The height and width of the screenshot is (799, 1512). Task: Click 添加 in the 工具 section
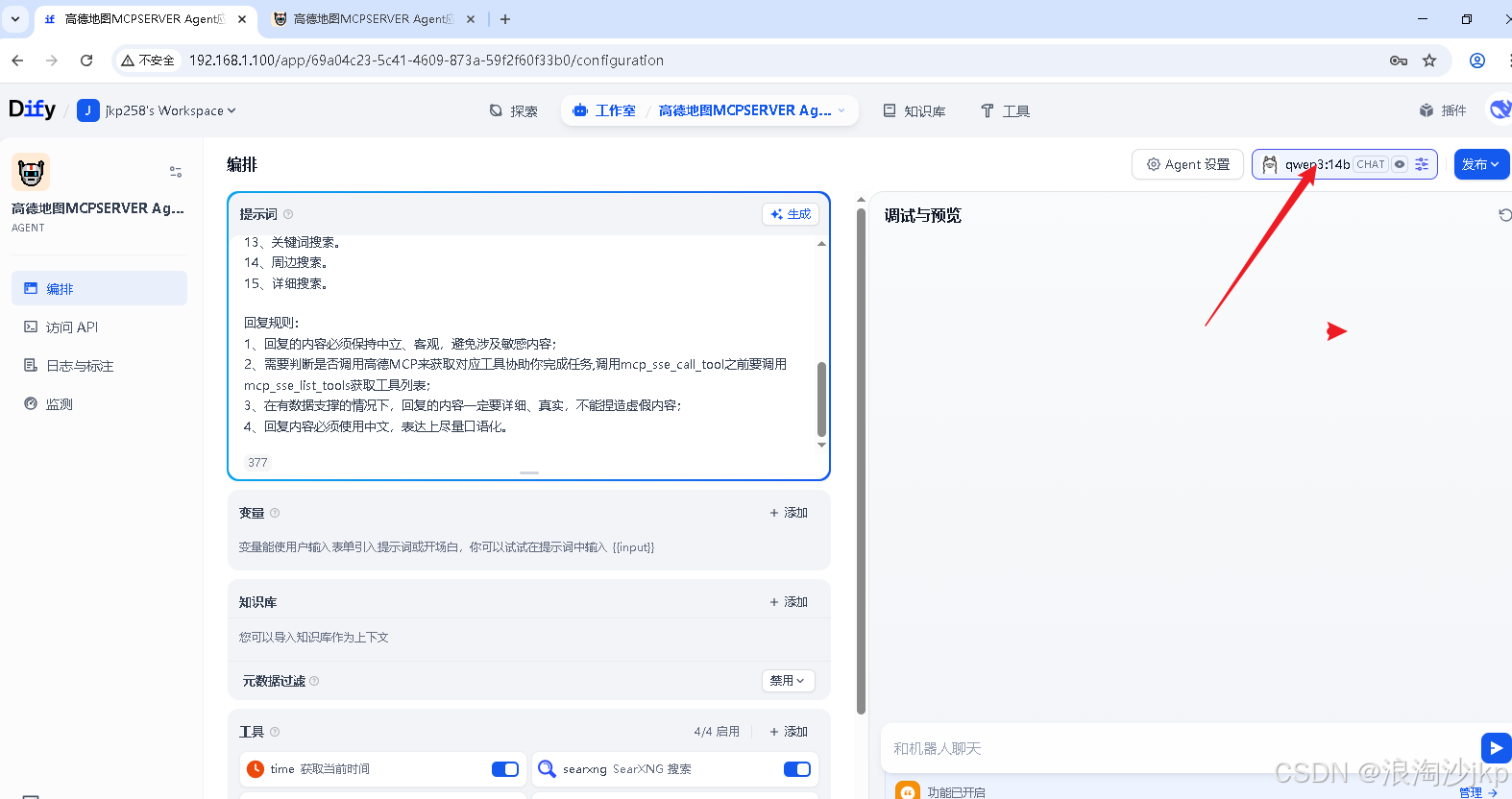(789, 732)
